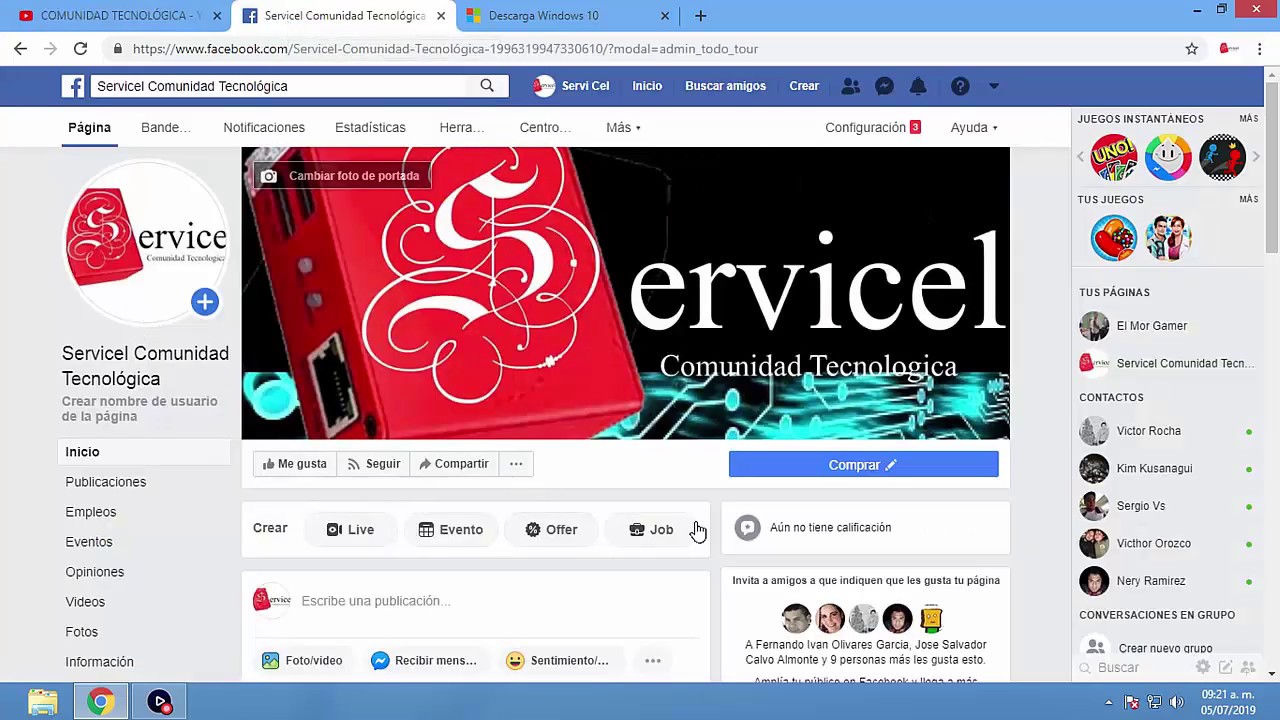
Task: Click the UNO instant game icon
Action: click(1113, 157)
